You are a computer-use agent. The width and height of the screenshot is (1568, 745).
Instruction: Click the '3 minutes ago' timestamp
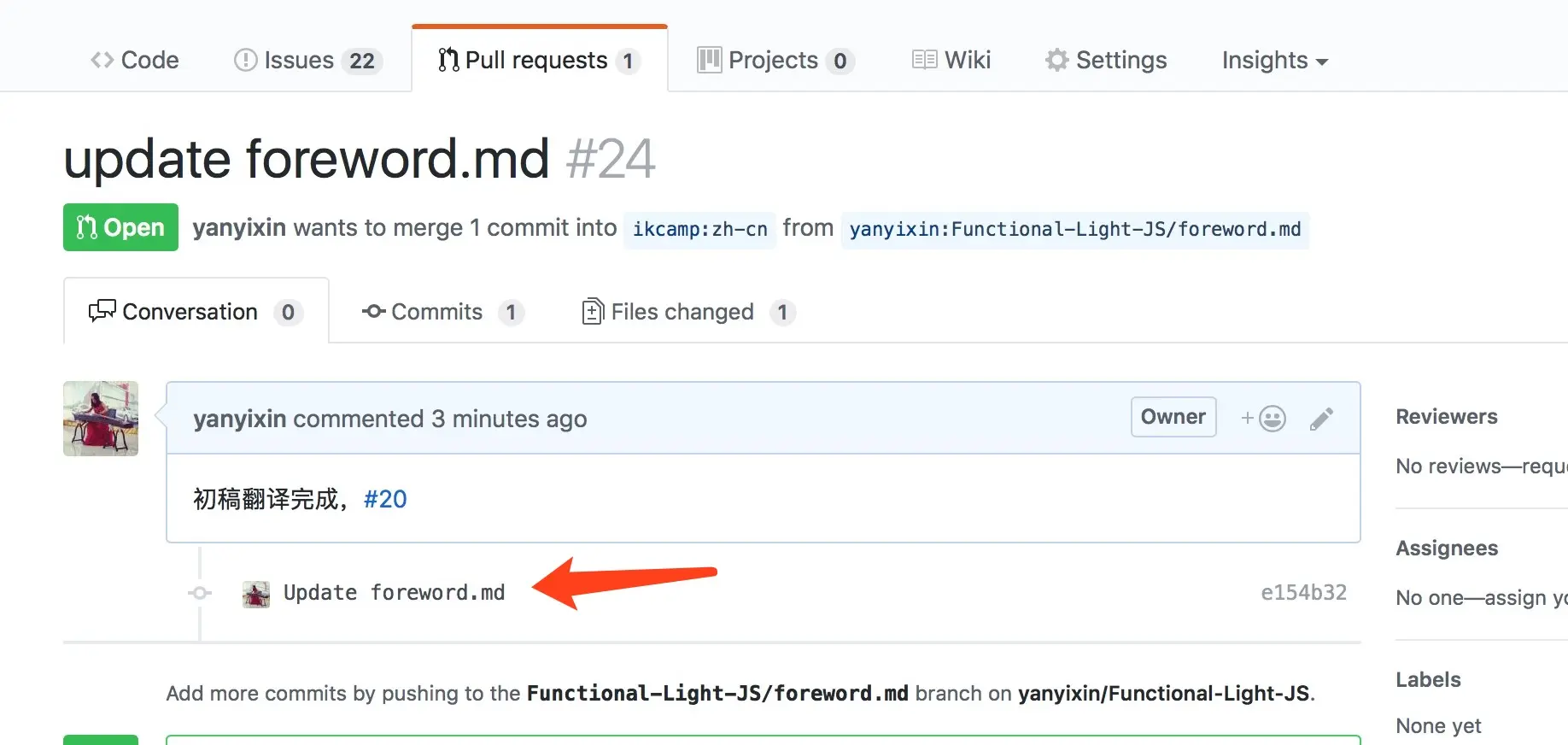point(509,419)
